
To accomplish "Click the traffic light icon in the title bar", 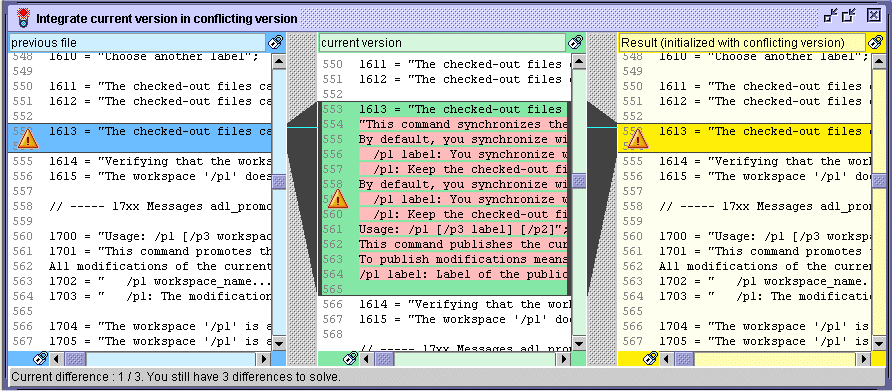I will pyautogui.click(x=22, y=18).
